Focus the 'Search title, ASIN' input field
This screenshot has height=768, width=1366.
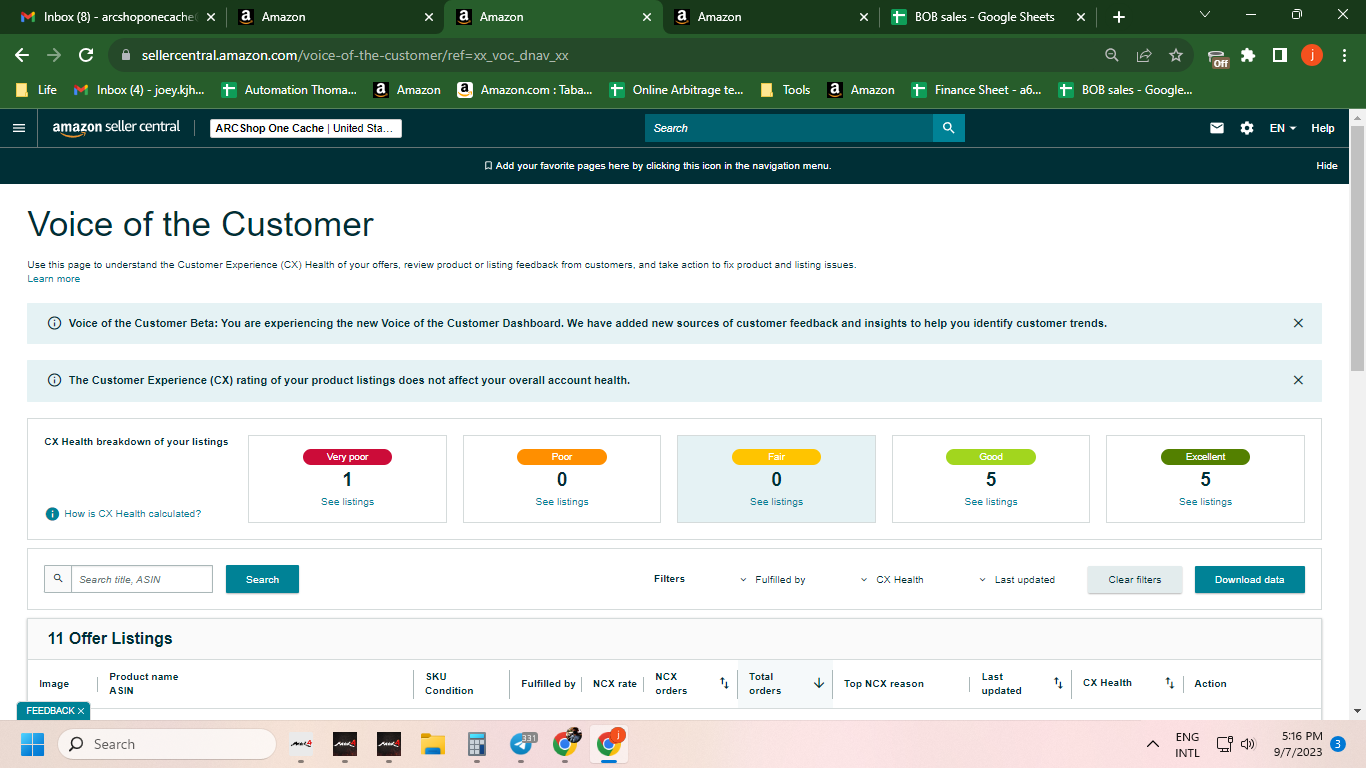[x=142, y=579]
